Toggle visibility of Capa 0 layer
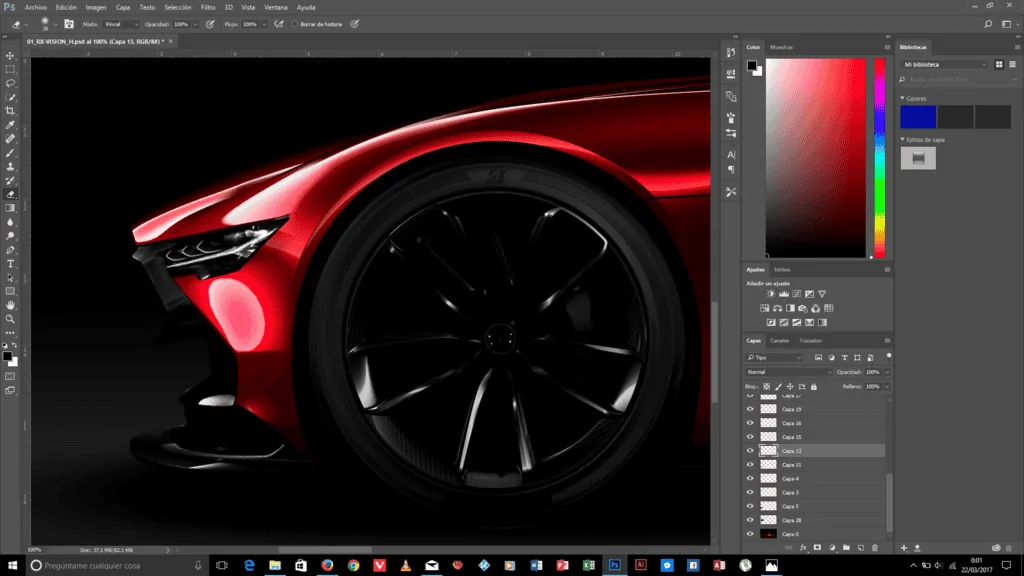 pyautogui.click(x=750, y=534)
